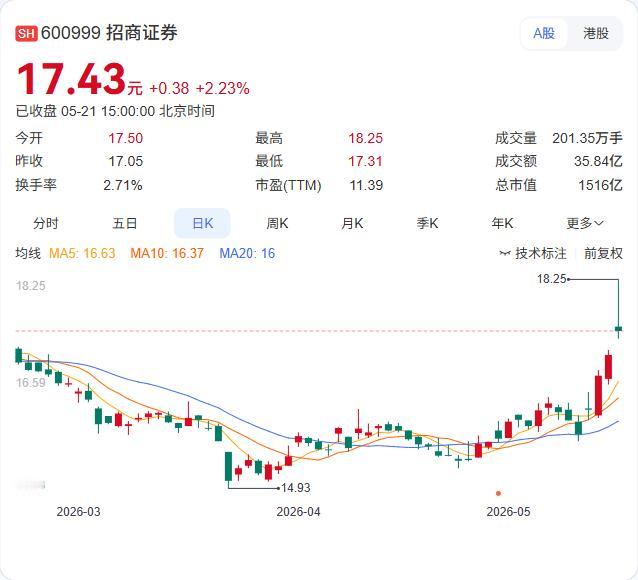This screenshot has height=580, width=638.
Task: Click the 昨收 value 17.05
Action: click(x=126, y=161)
